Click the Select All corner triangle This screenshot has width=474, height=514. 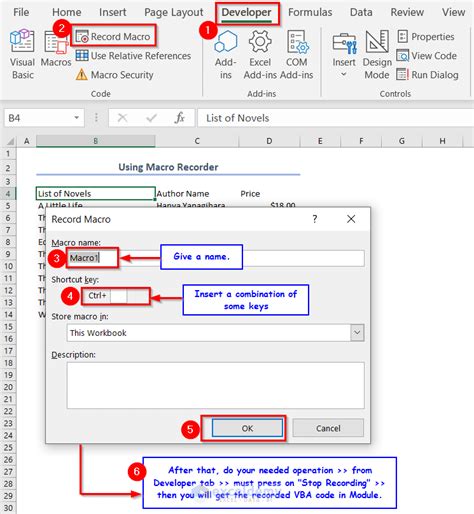point(10,141)
